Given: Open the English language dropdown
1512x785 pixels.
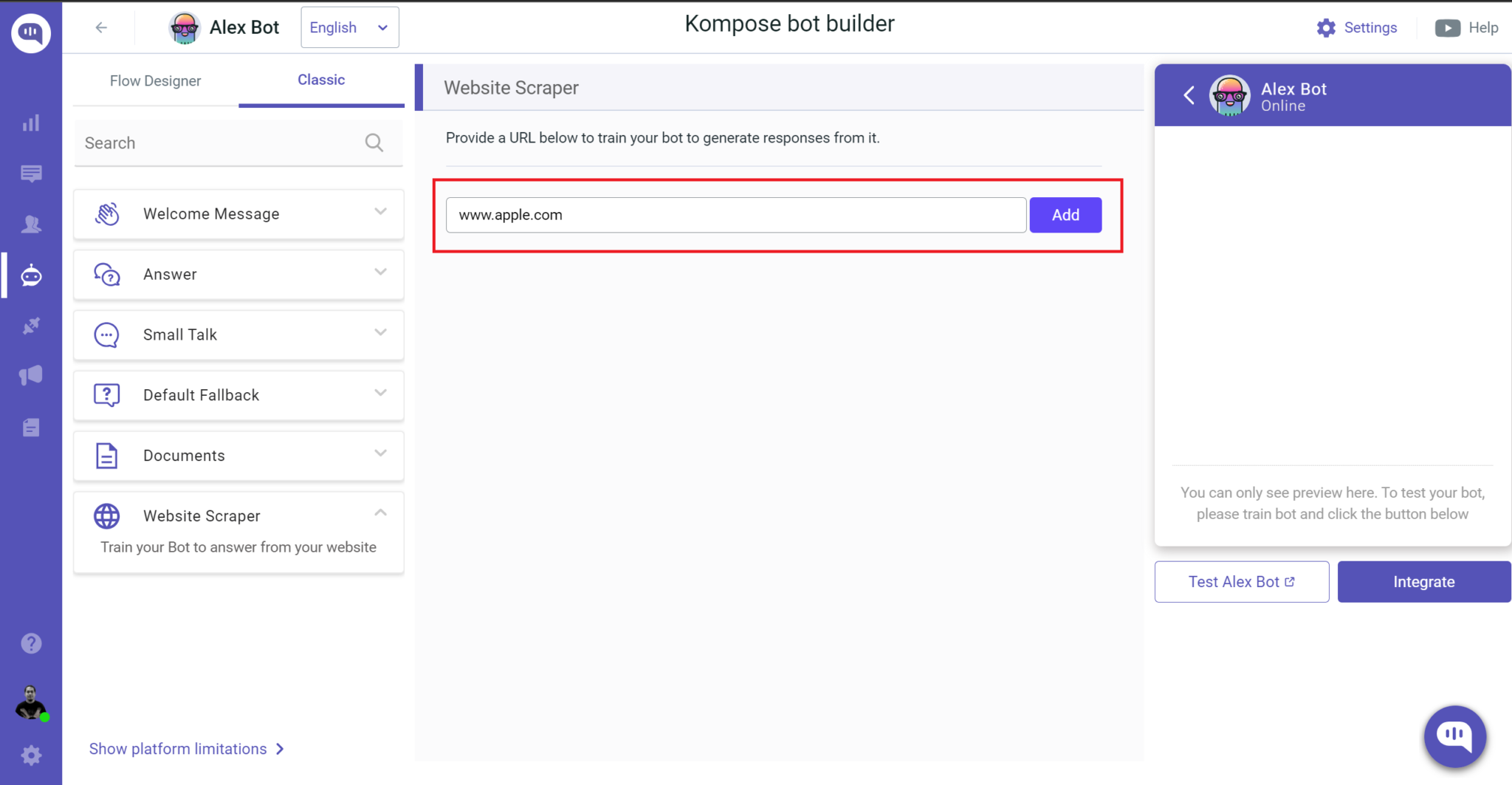Looking at the screenshot, I should (x=349, y=27).
